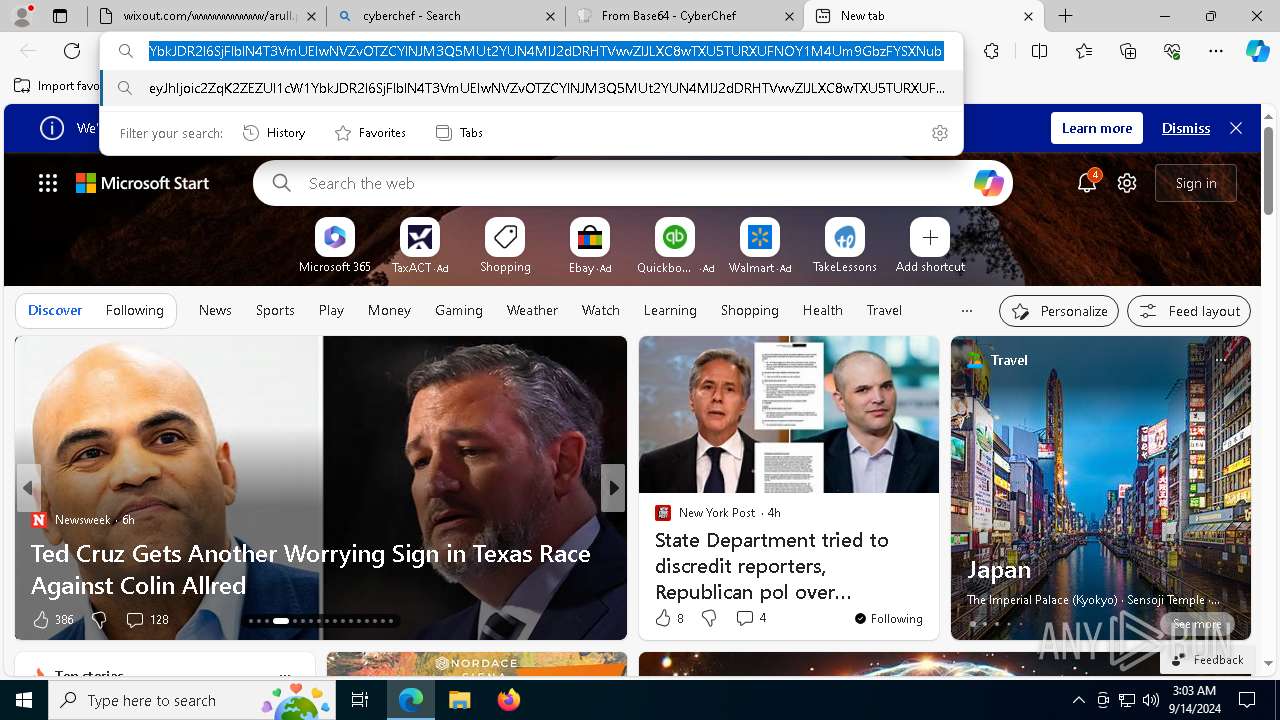Open the Feed layout options
1280x720 pixels.
pos(1189,311)
